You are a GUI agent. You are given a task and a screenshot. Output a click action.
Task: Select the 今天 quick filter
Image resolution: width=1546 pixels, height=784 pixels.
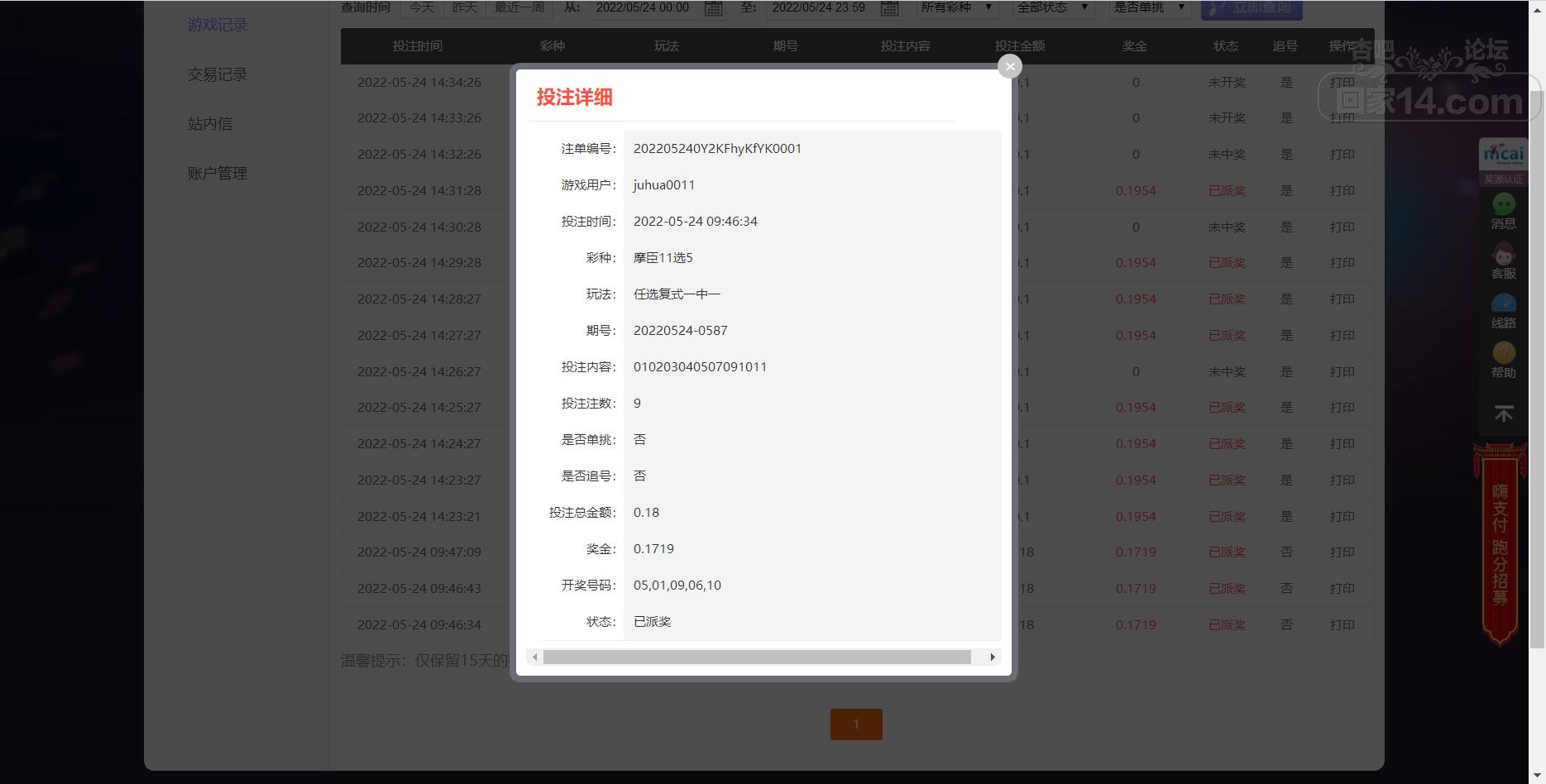422,7
